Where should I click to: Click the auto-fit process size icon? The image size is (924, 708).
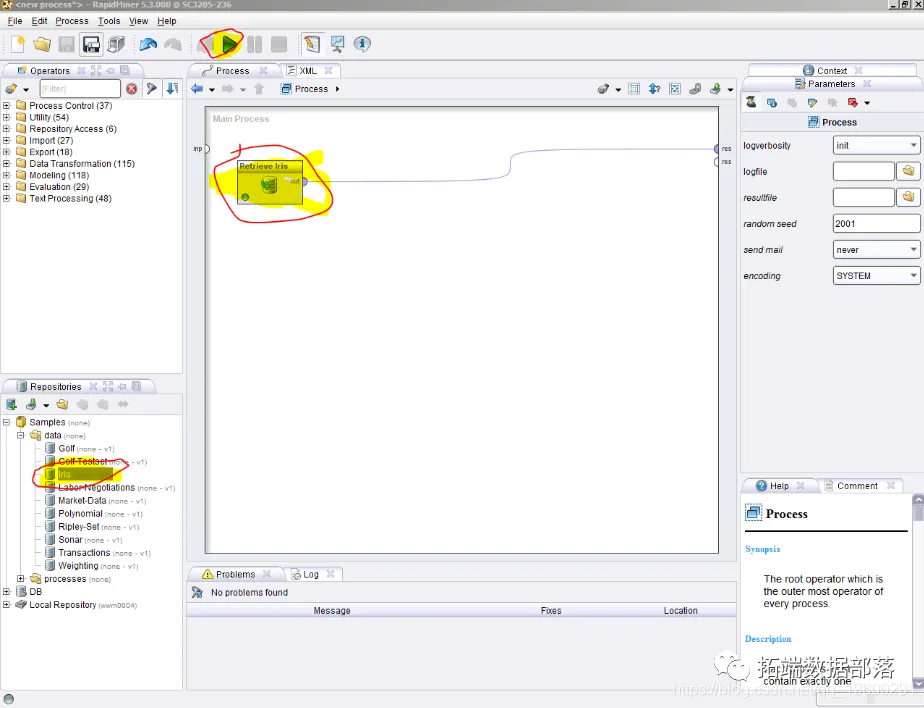tap(675, 89)
